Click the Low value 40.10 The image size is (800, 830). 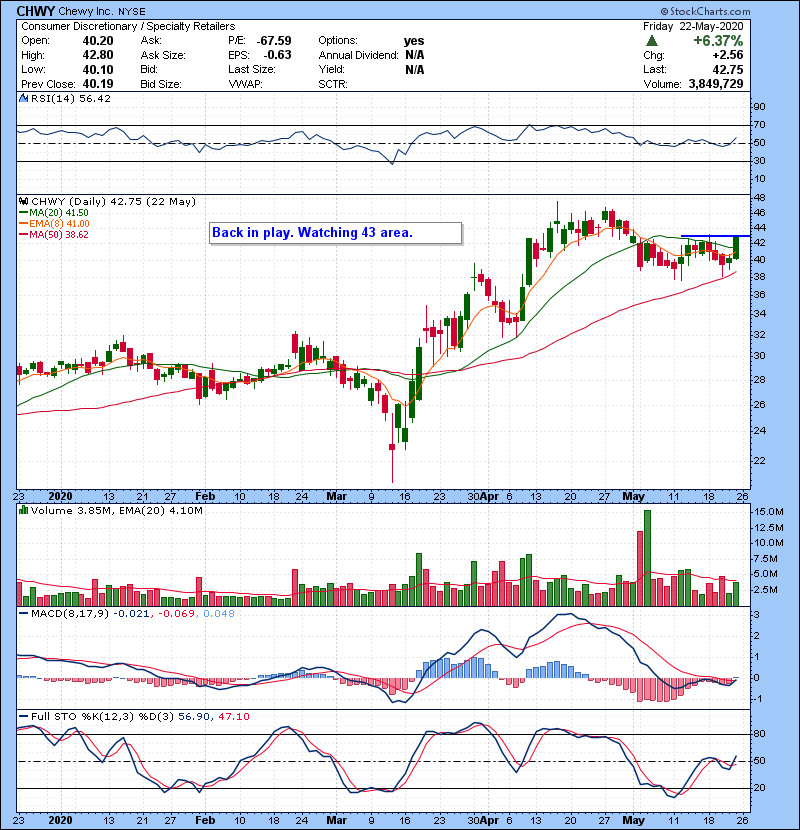(98, 69)
